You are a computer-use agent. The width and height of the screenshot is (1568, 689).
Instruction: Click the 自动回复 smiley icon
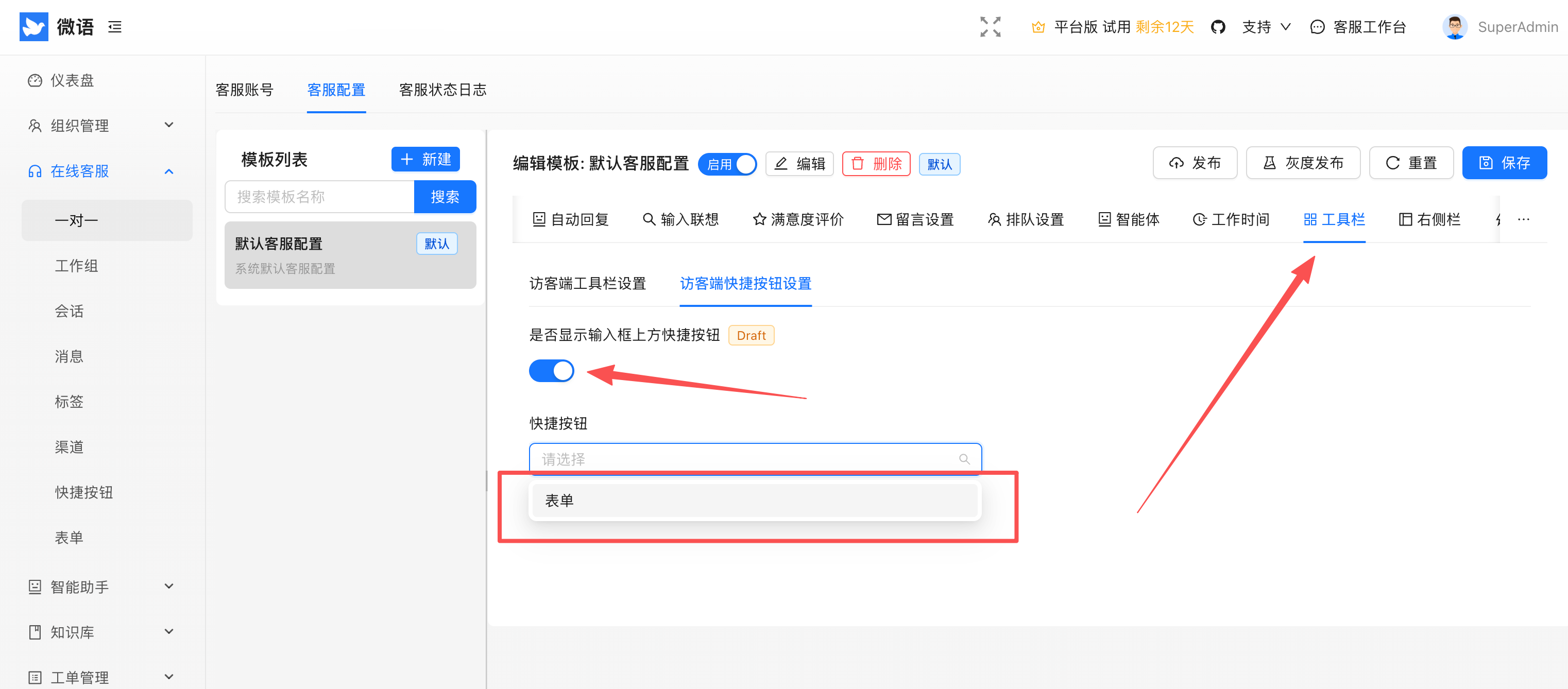pyautogui.click(x=539, y=220)
